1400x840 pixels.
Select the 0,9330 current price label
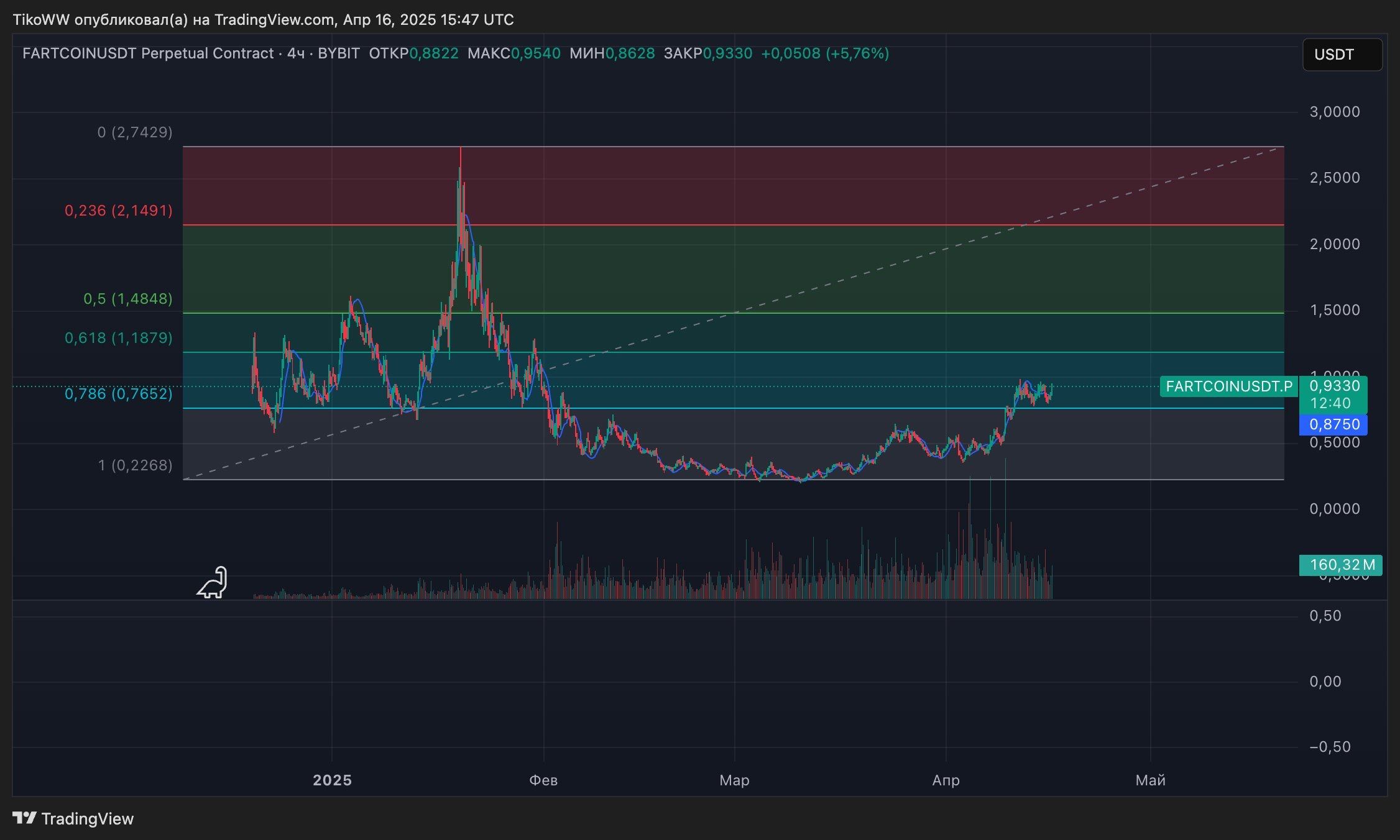click(x=1334, y=386)
